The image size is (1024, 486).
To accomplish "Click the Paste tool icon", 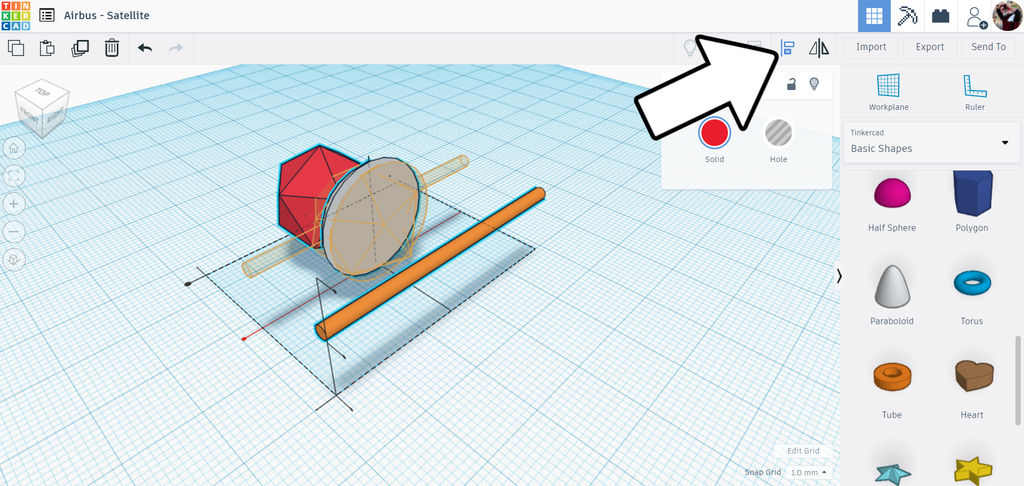I will coord(47,48).
